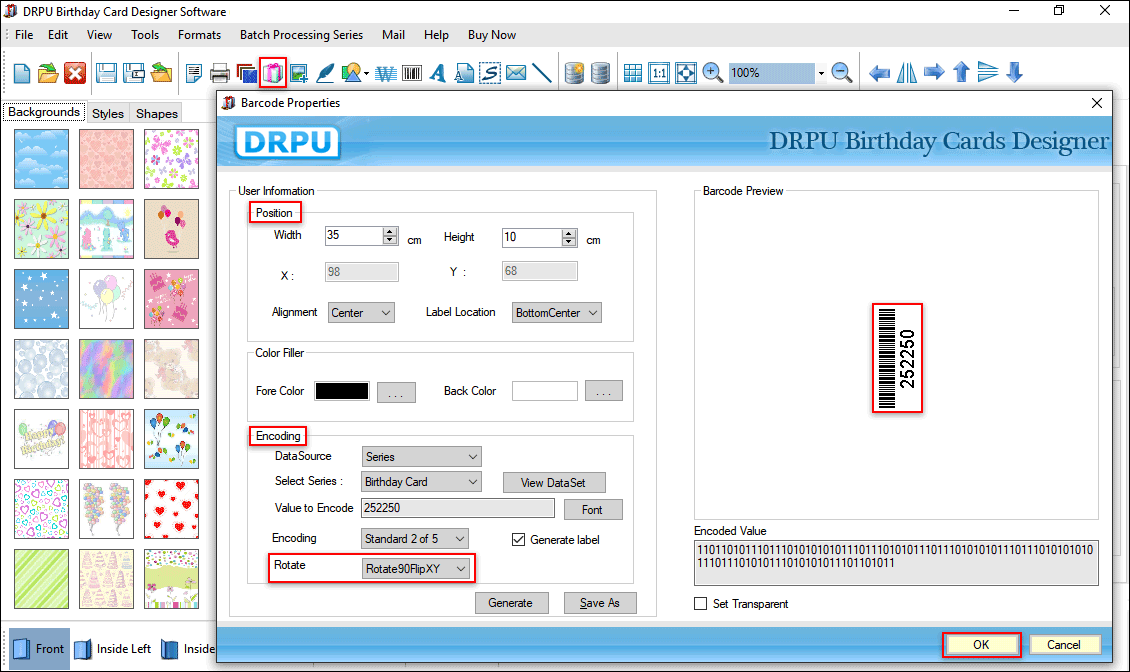Click the black Fore Color swatch
Viewport: 1130px width, 672px height.
342,391
